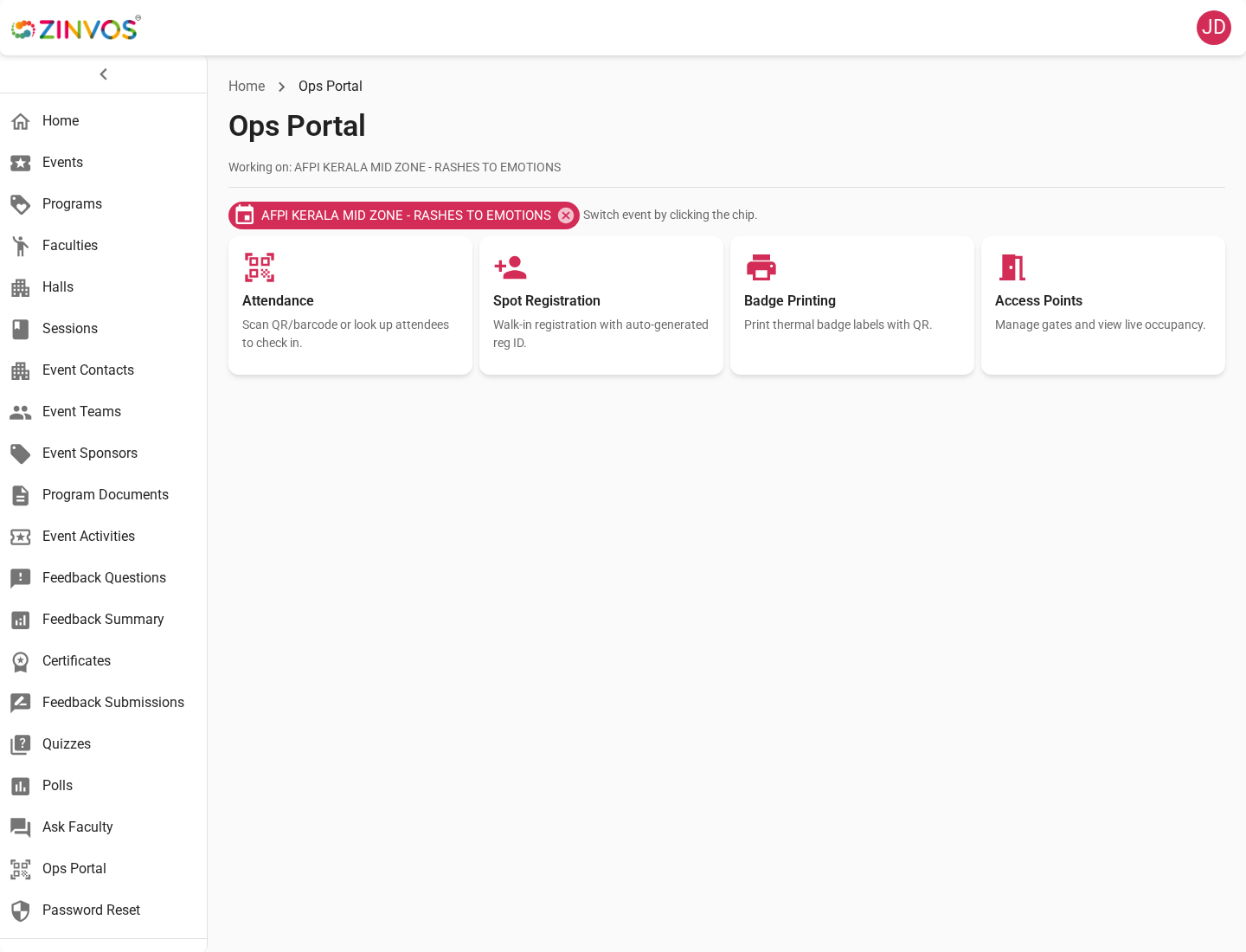Click the Password Reset shield icon
Viewport: 1246px width, 952px height.
(21, 910)
